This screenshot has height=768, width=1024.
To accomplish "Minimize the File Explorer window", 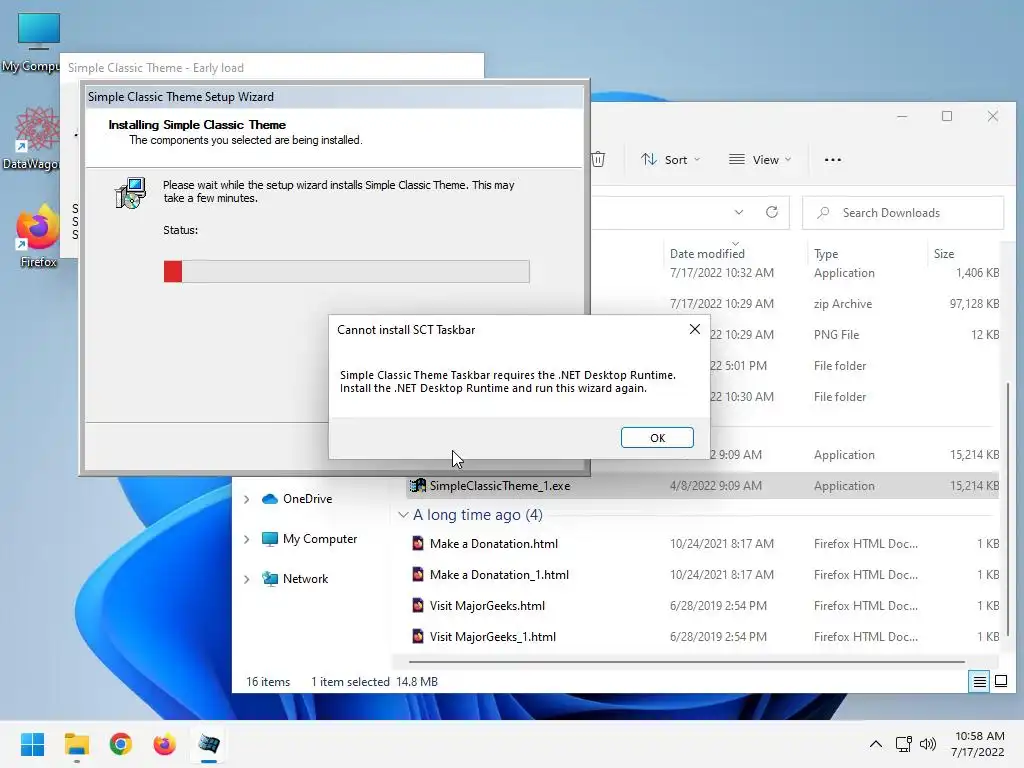I will 902,116.
